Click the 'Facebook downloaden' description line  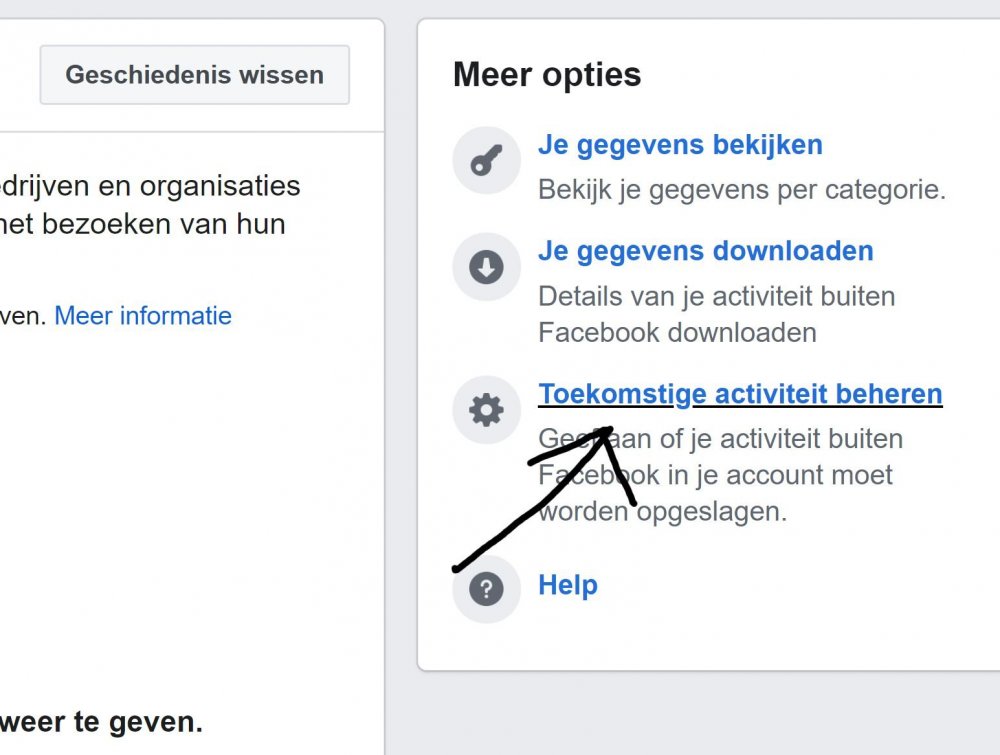(x=677, y=332)
